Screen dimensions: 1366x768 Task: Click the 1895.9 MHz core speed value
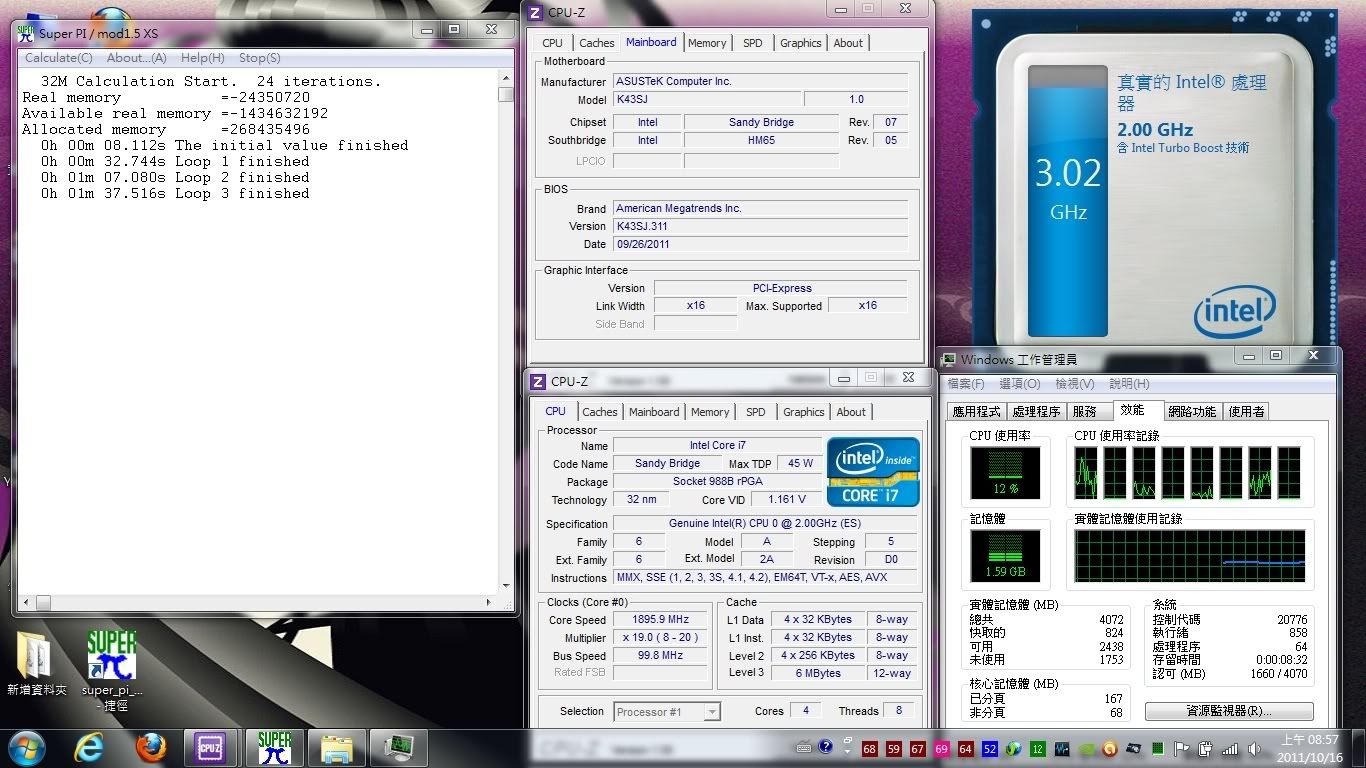tap(661, 620)
